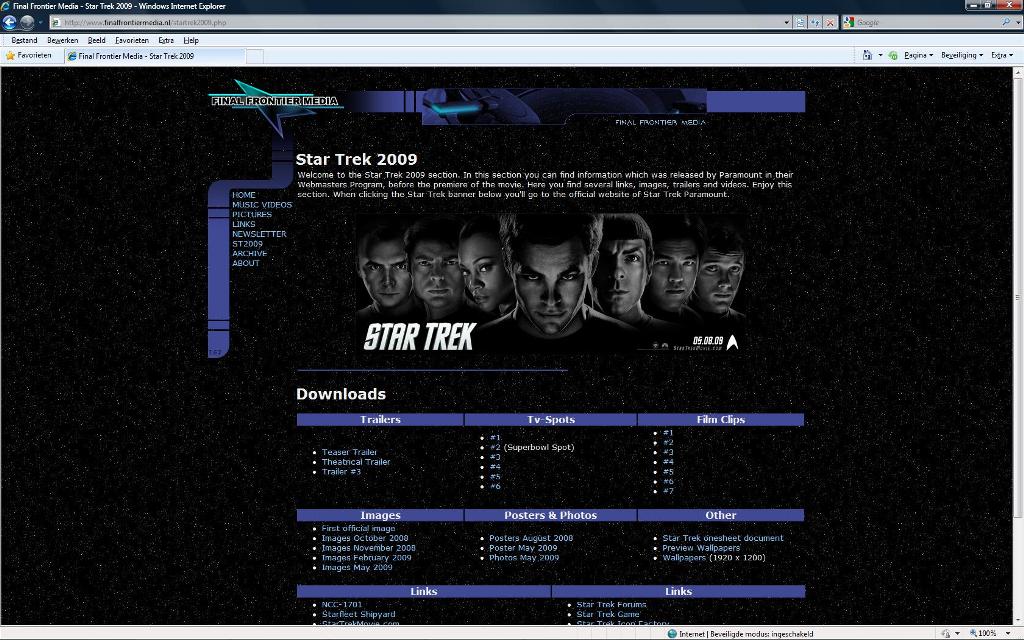
Task: Click the Compatibility View icon
Action: (801, 22)
